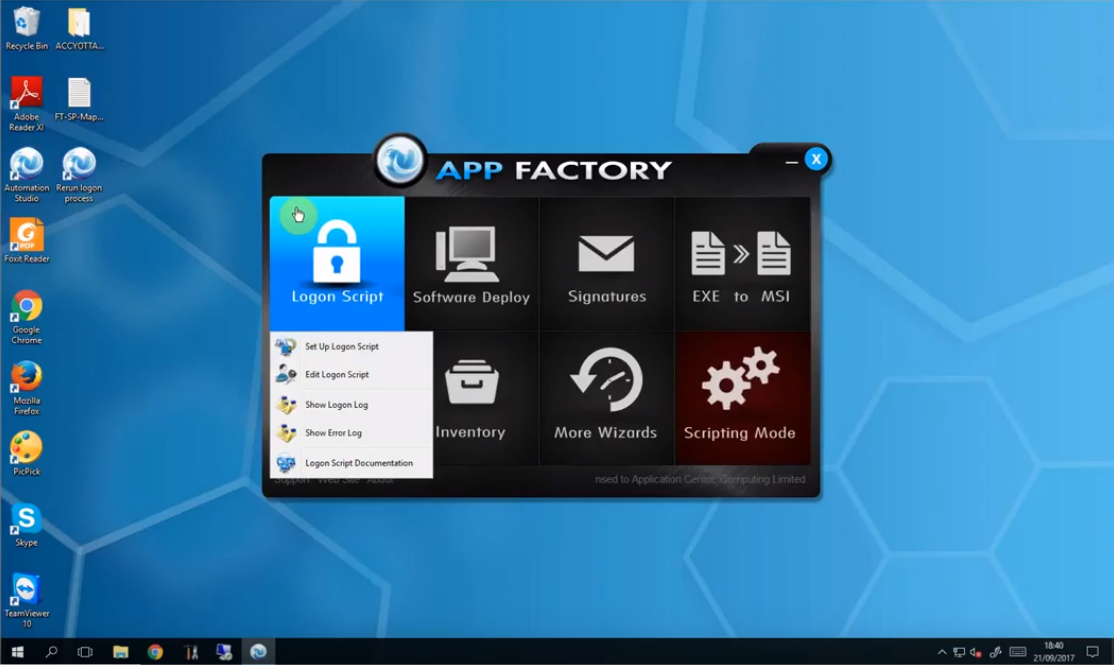This screenshot has width=1114, height=665.
Task: Open the More Wizards tile
Action: (x=606, y=399)
